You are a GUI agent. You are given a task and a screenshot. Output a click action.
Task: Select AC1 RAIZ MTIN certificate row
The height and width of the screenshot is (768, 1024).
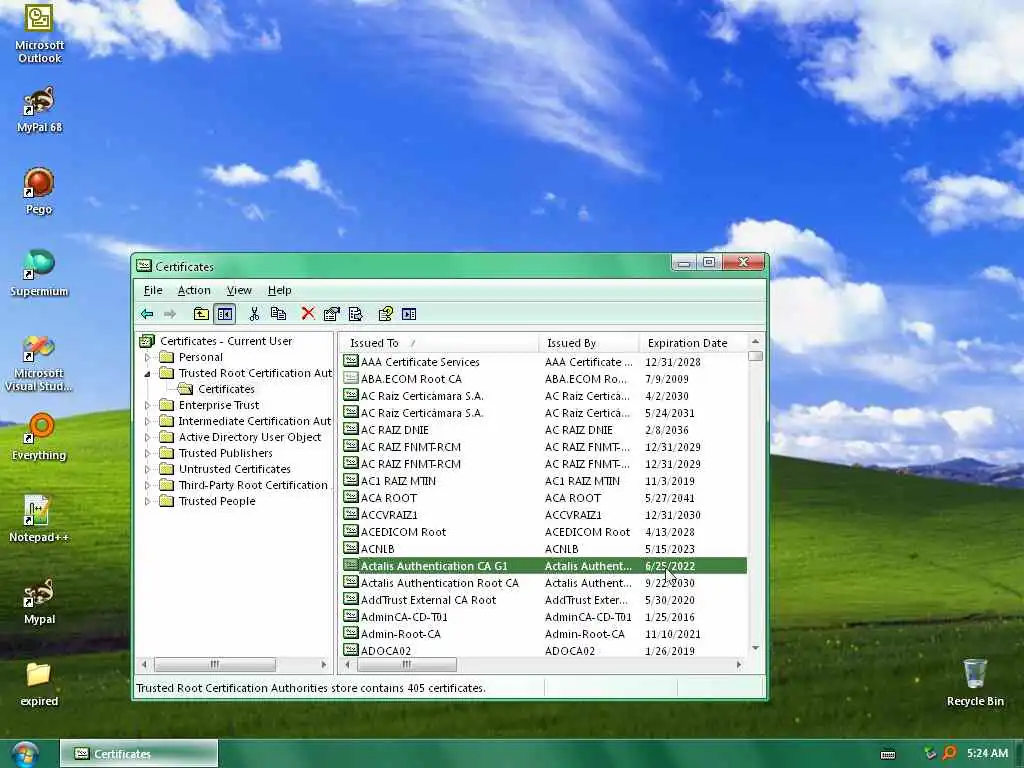pos(544,481)
